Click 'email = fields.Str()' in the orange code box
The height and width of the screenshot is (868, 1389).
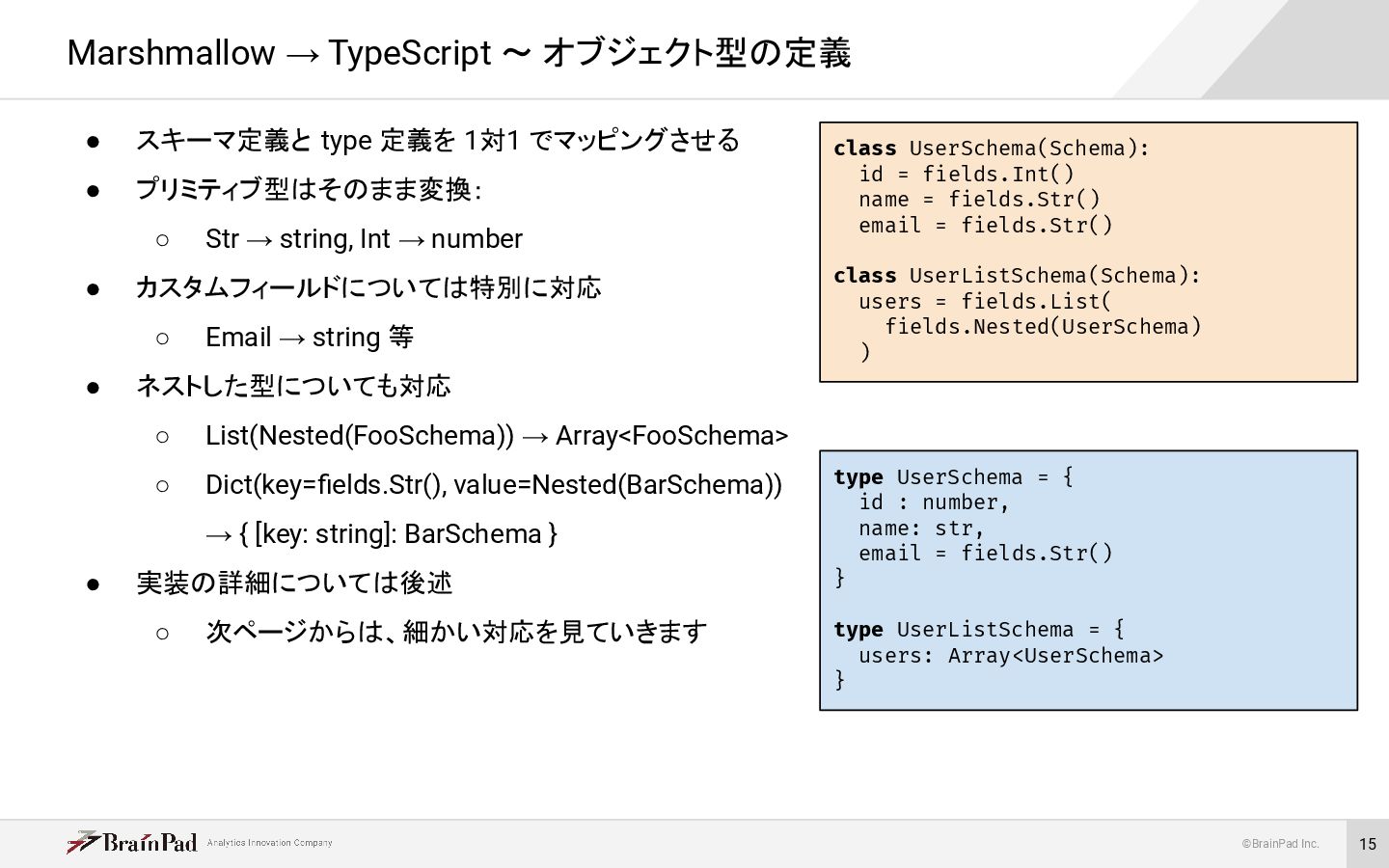click(x=986, y=226)
